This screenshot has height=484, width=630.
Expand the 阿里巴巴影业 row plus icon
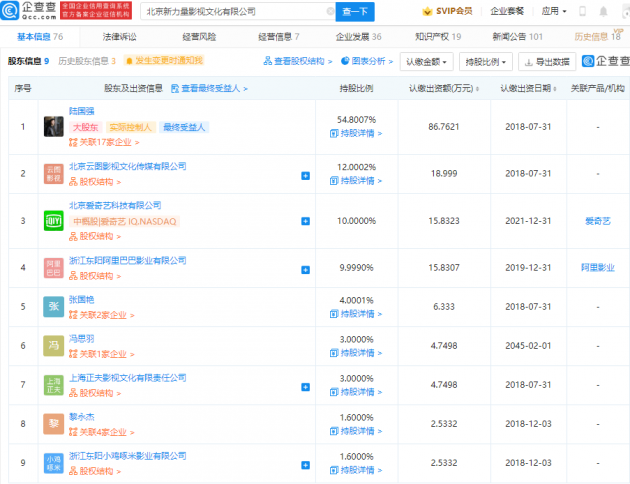(305, 270)
